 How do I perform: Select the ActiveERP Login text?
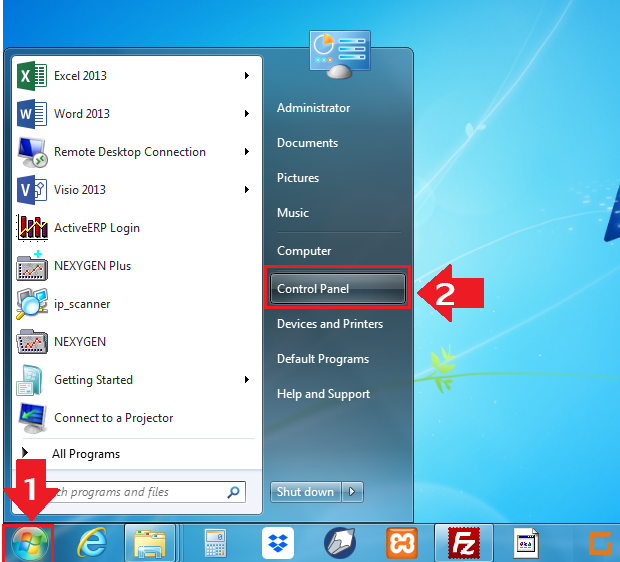point(97,228)
